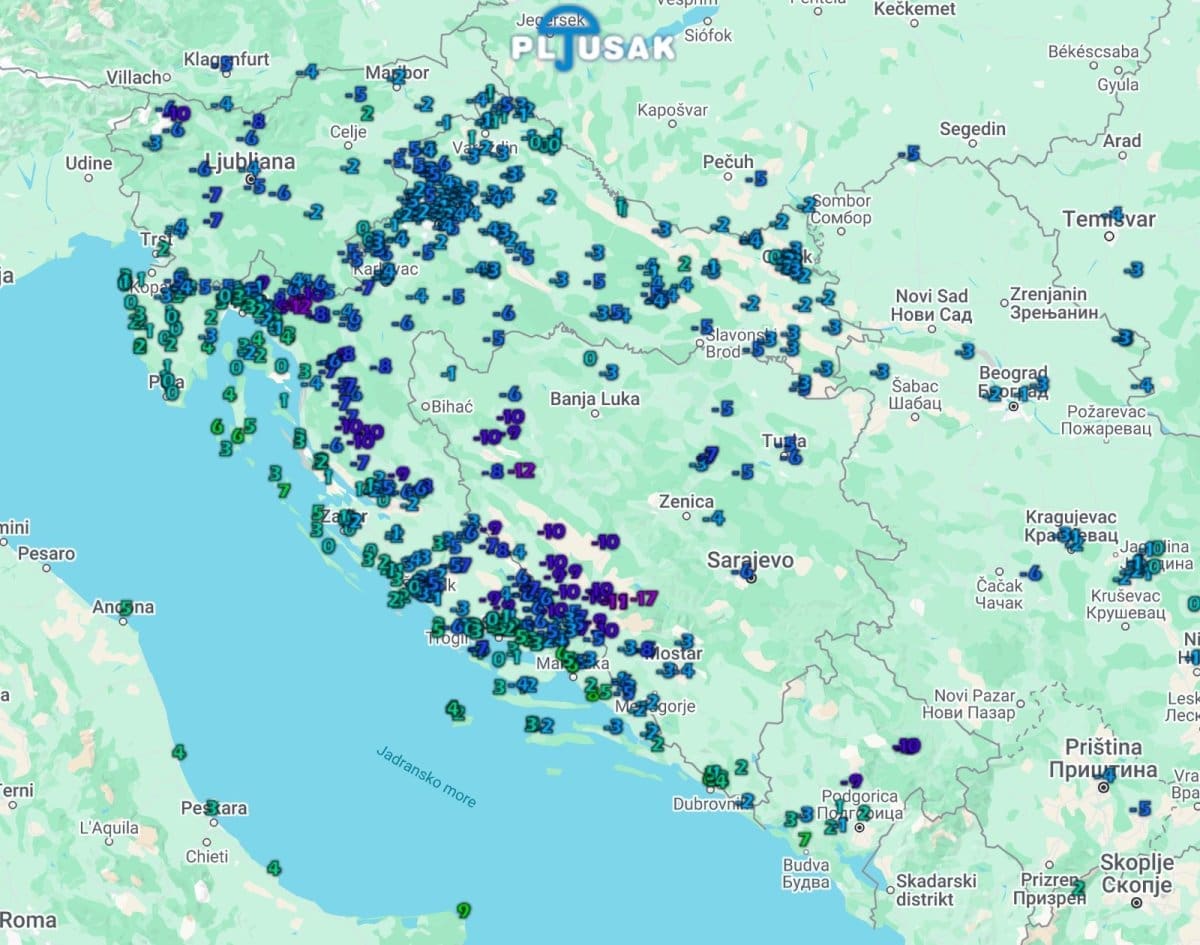Click the Ljubljana city label

click(249, 161)
